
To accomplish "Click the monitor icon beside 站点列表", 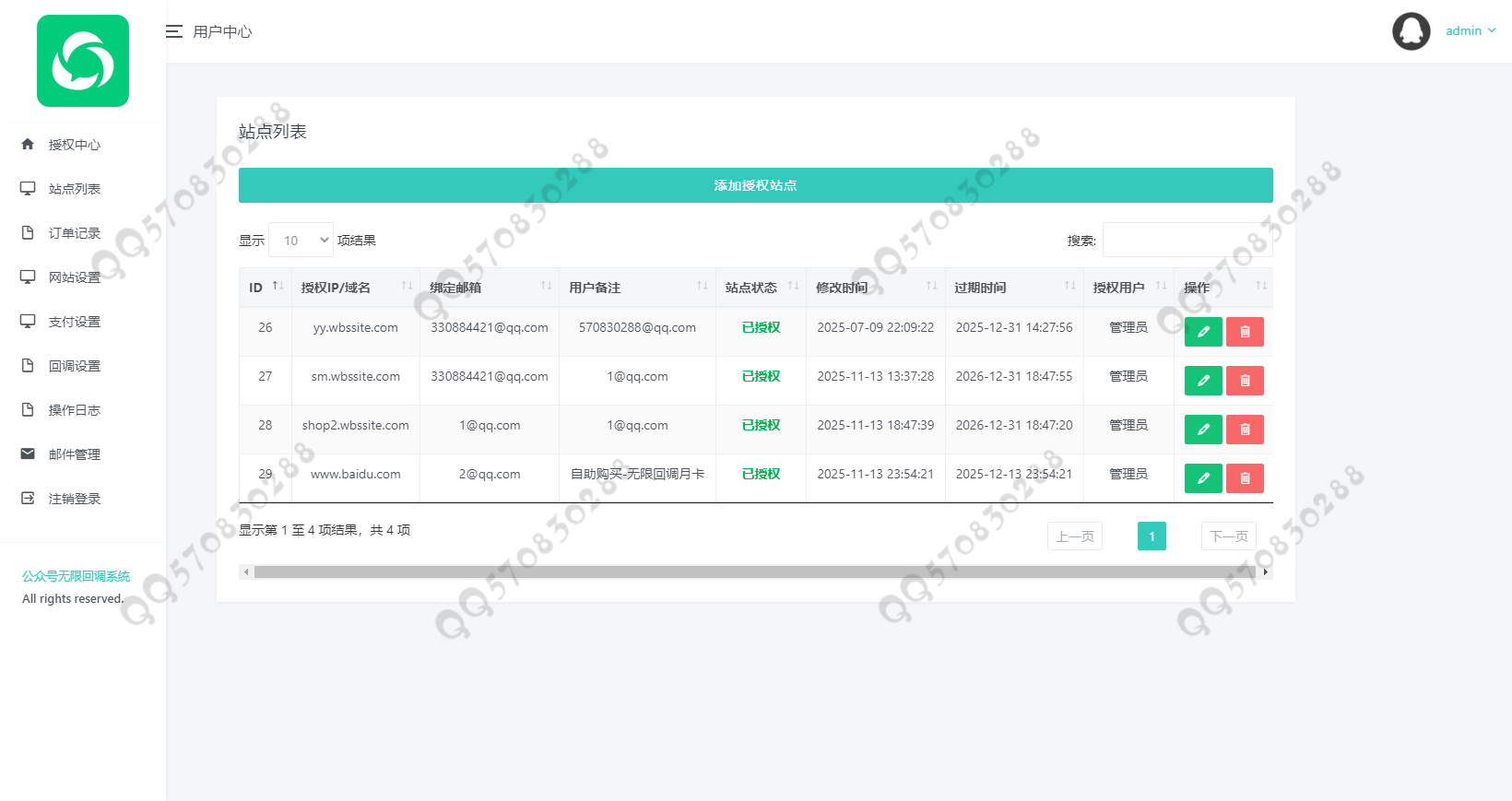I will pyautogui.click(x=28, y=188).
